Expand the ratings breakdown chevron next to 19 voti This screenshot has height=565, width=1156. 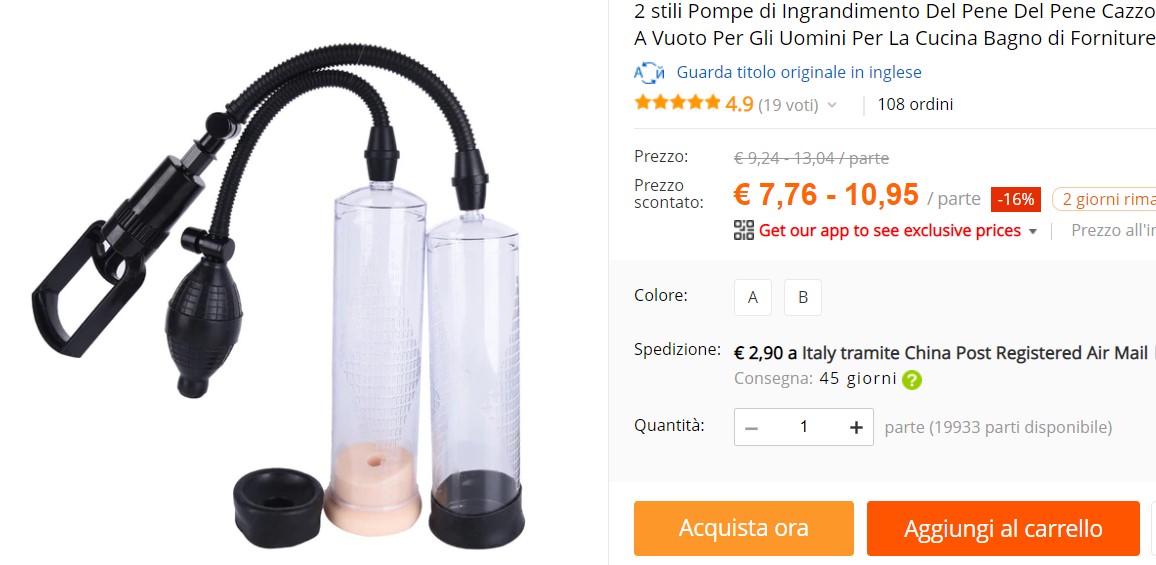(x=832, y=105)
